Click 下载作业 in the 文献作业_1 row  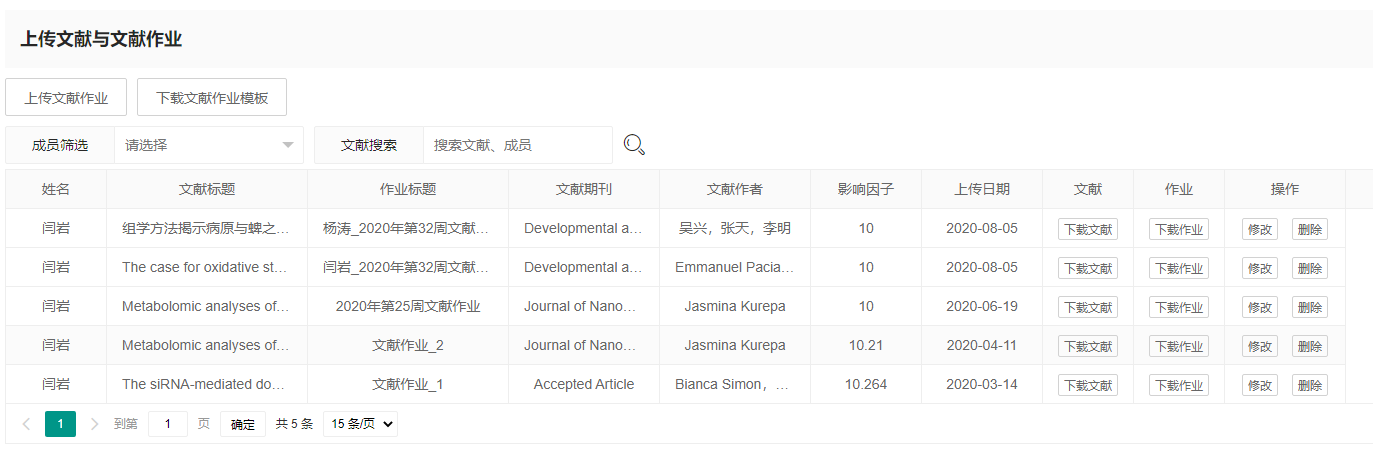1179,385
